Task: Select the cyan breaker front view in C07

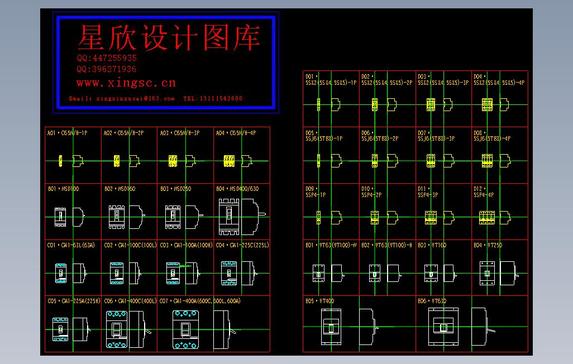Action: [x=186, y=329]
